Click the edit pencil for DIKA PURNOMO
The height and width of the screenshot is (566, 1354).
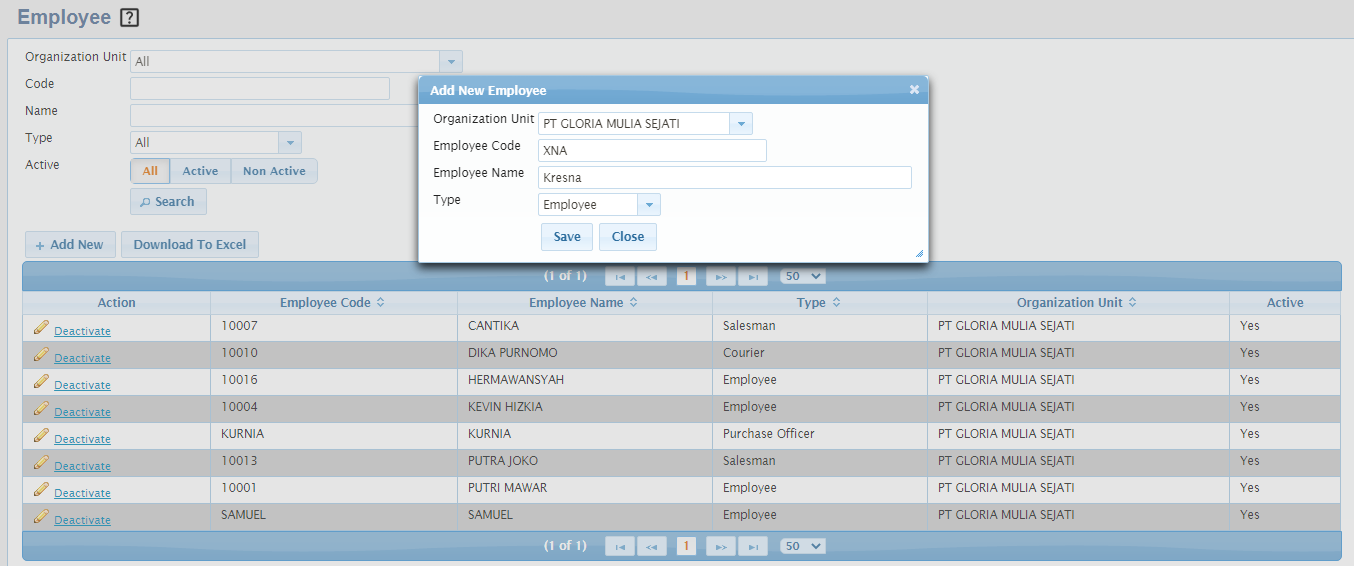click(41, 354)
